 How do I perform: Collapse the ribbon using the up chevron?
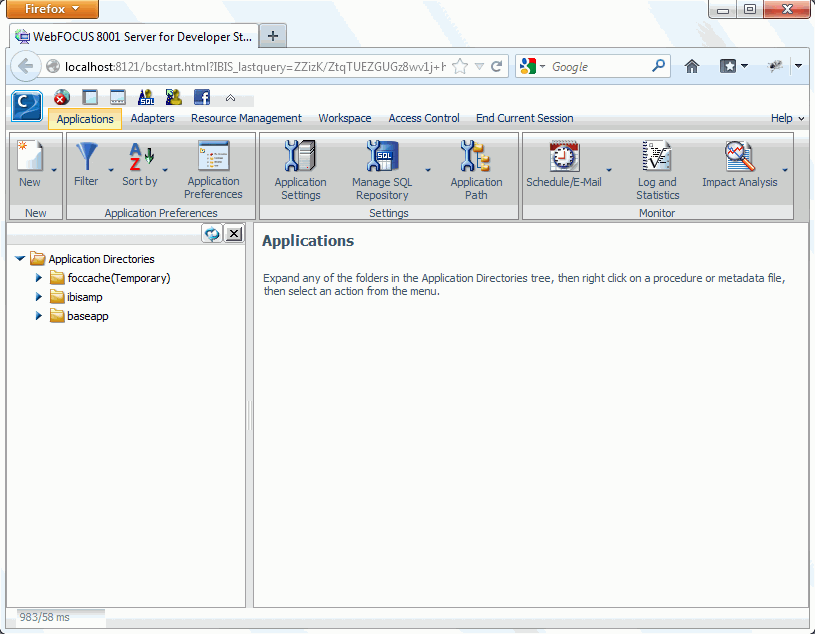[230, 98]
